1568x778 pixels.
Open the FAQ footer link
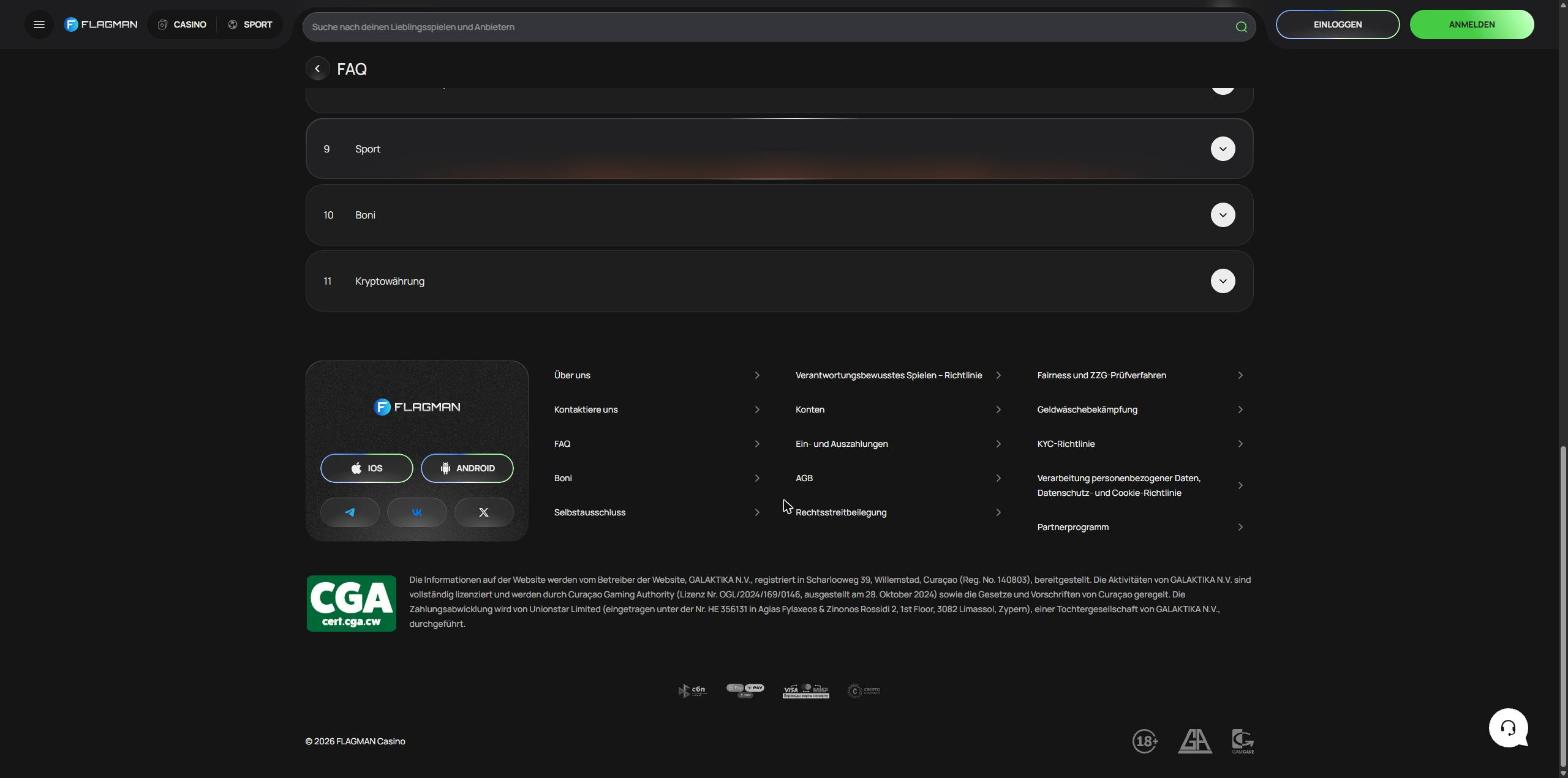tap(657, 444)
